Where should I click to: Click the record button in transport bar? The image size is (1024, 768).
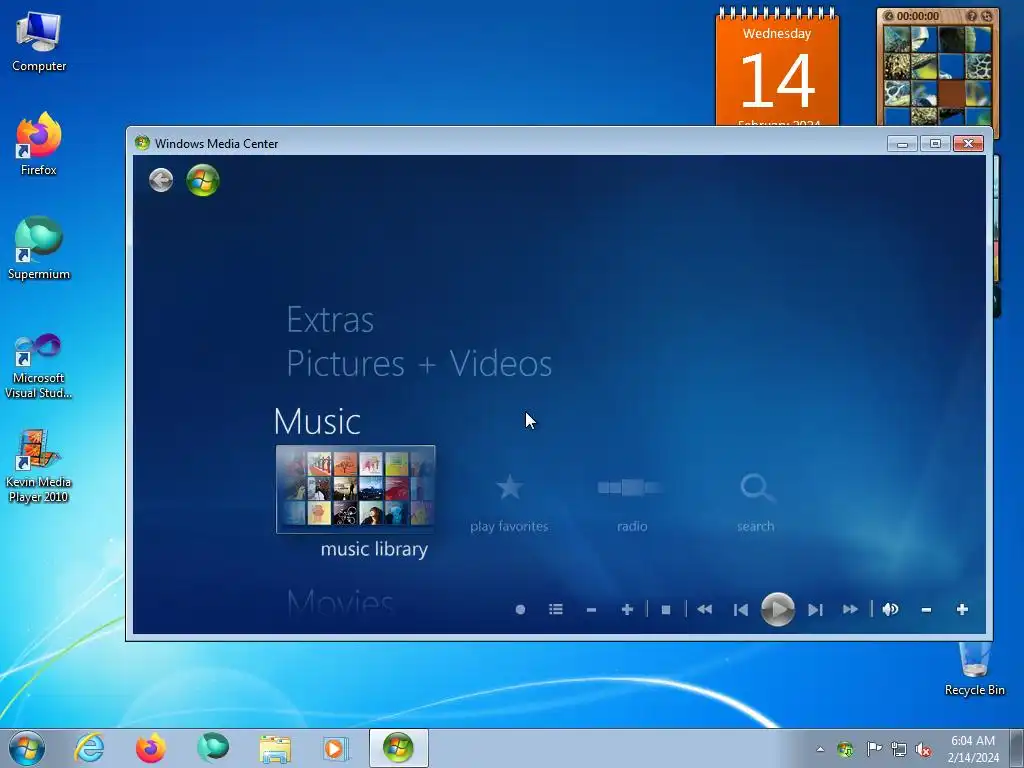click(x=520, y=609)
